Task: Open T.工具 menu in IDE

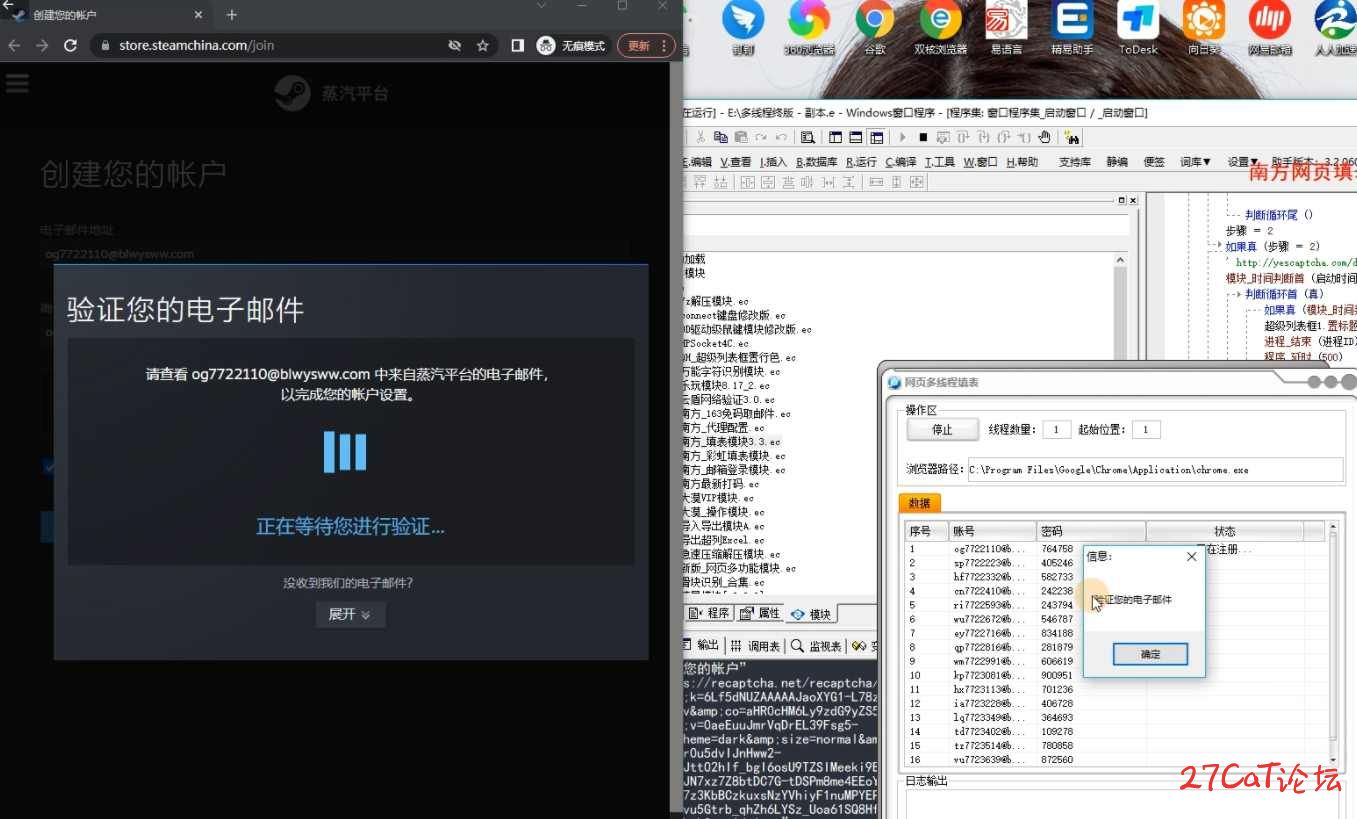Action: coord(939,161)
